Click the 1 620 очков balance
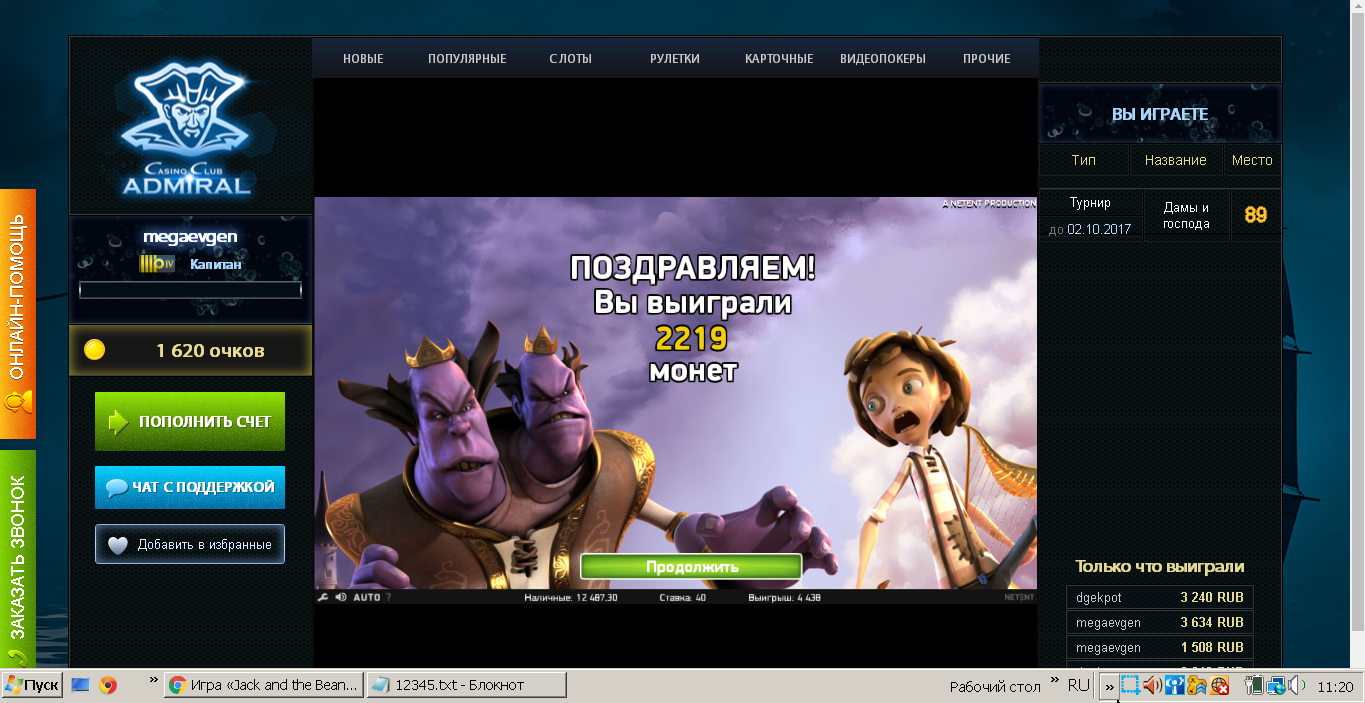The height and width of the screenshot is (703, 1365). coord(210,350)
